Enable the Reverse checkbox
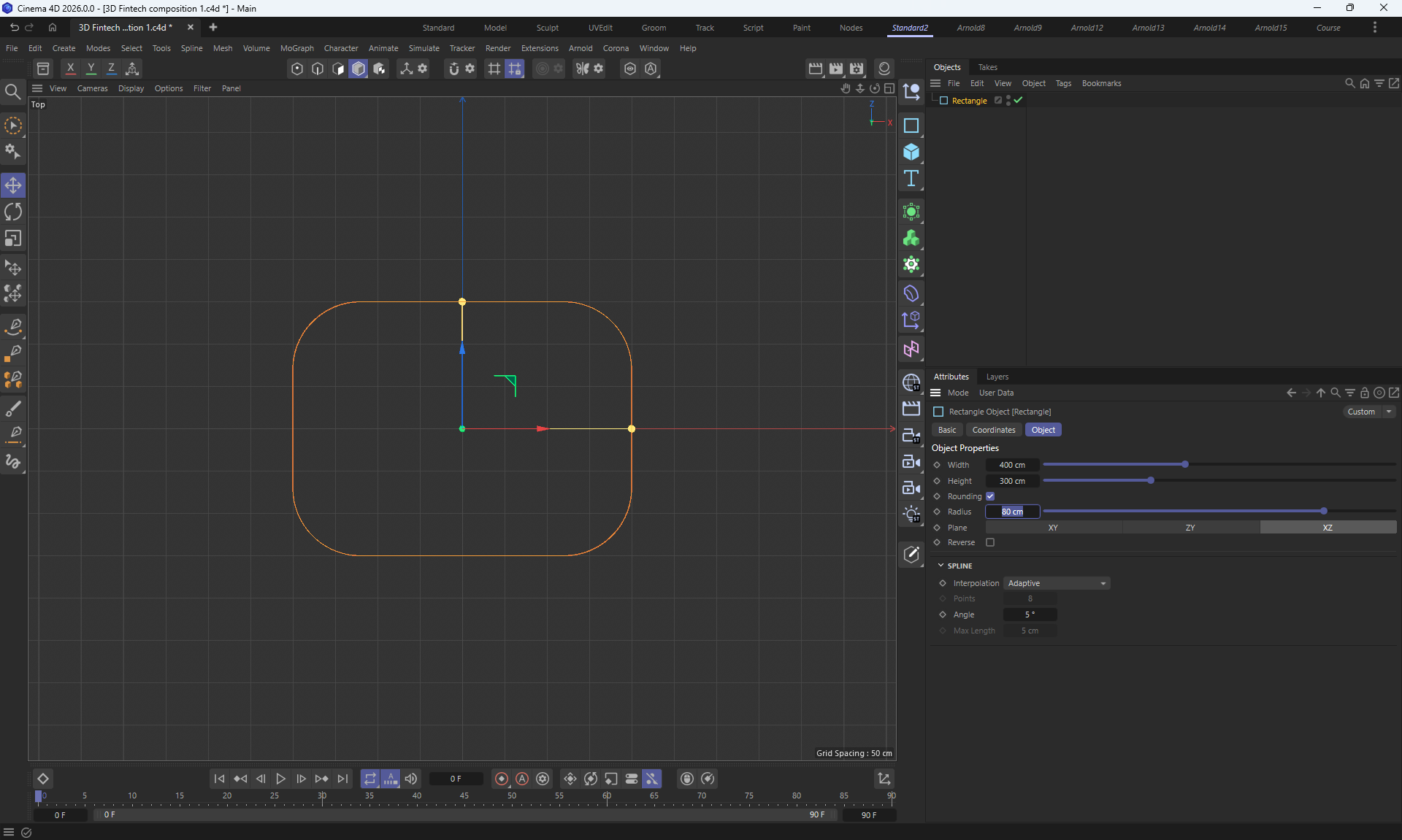Viewport: 1402px width, 840px height. [990, 542]
